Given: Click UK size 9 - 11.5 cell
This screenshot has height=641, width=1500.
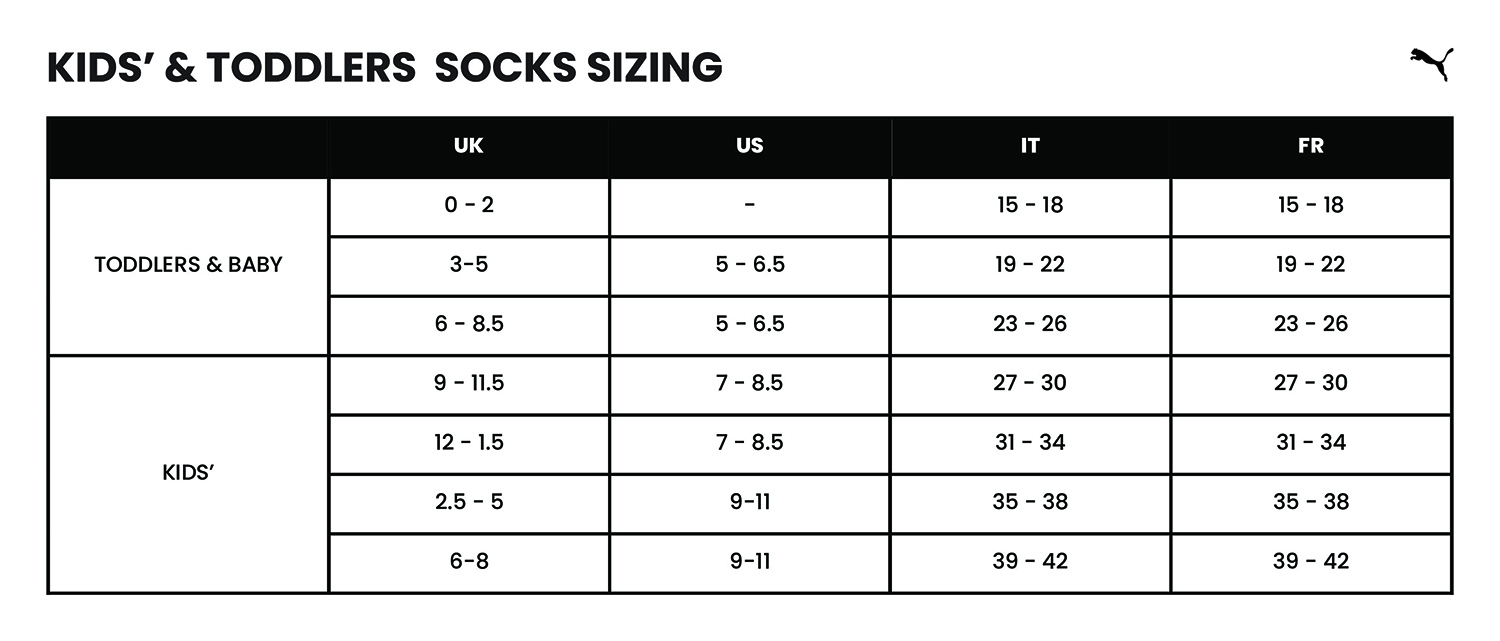Looking at the screenshot, I should point(469,383).
